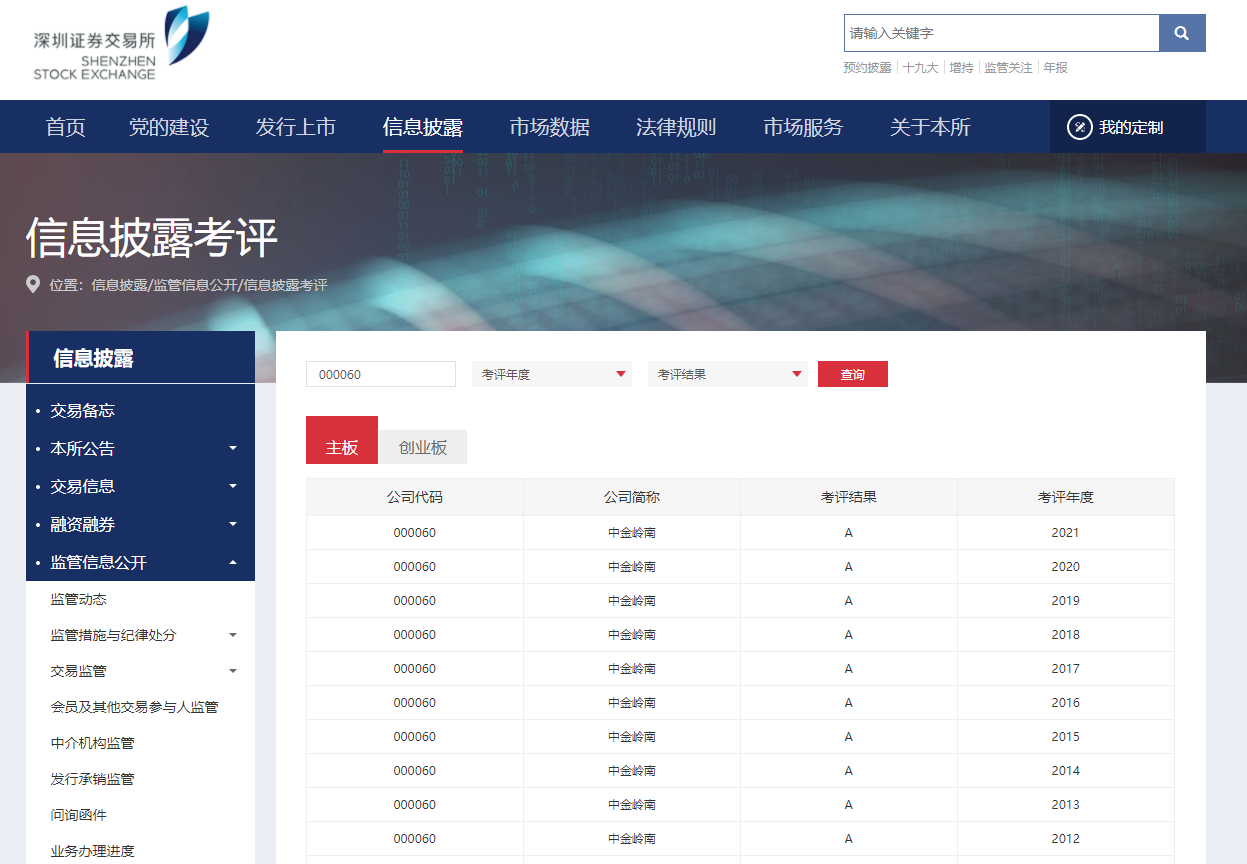Switch to the 创业板 tab

(422, 447)
